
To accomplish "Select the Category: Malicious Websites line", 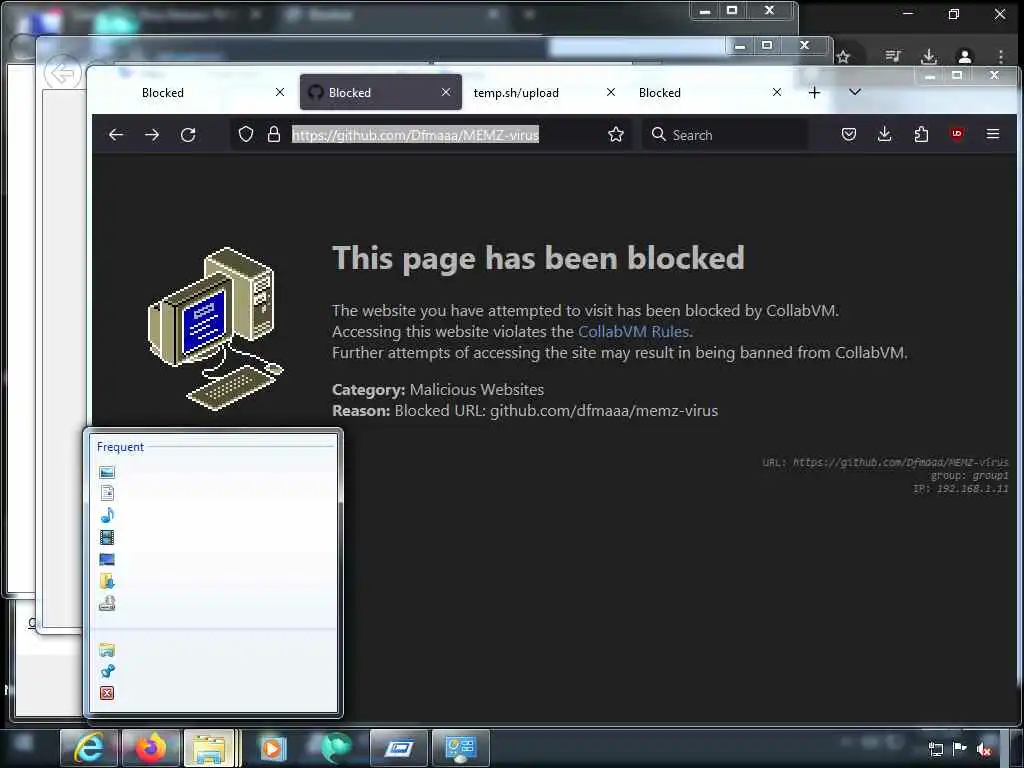I will (438, 390).
